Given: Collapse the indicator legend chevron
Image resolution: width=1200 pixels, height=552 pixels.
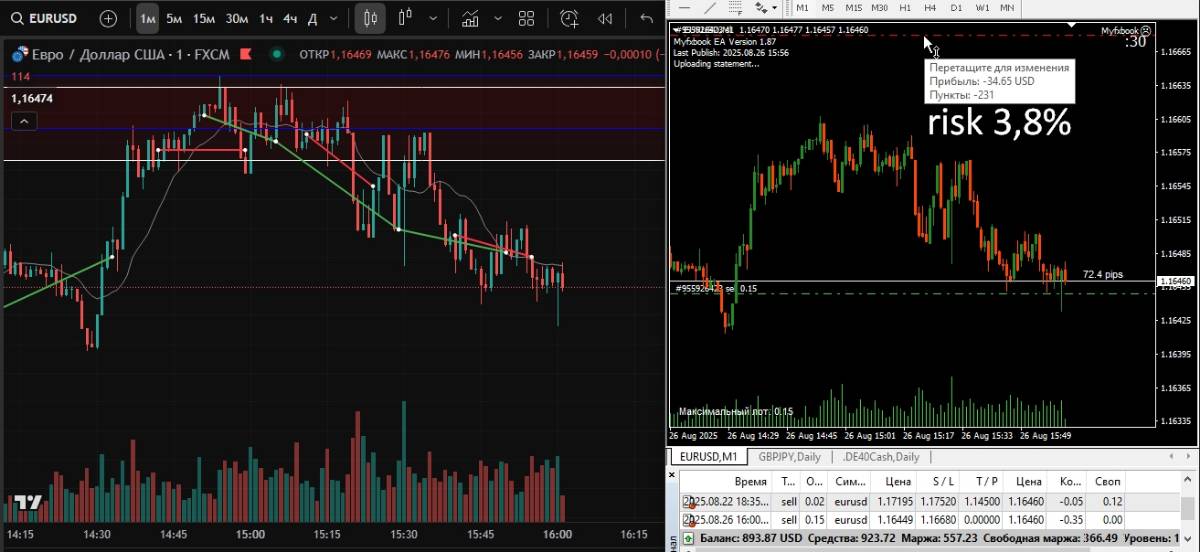Looking at the screenshot, I should pyautogui.click(x=25, y=121).
